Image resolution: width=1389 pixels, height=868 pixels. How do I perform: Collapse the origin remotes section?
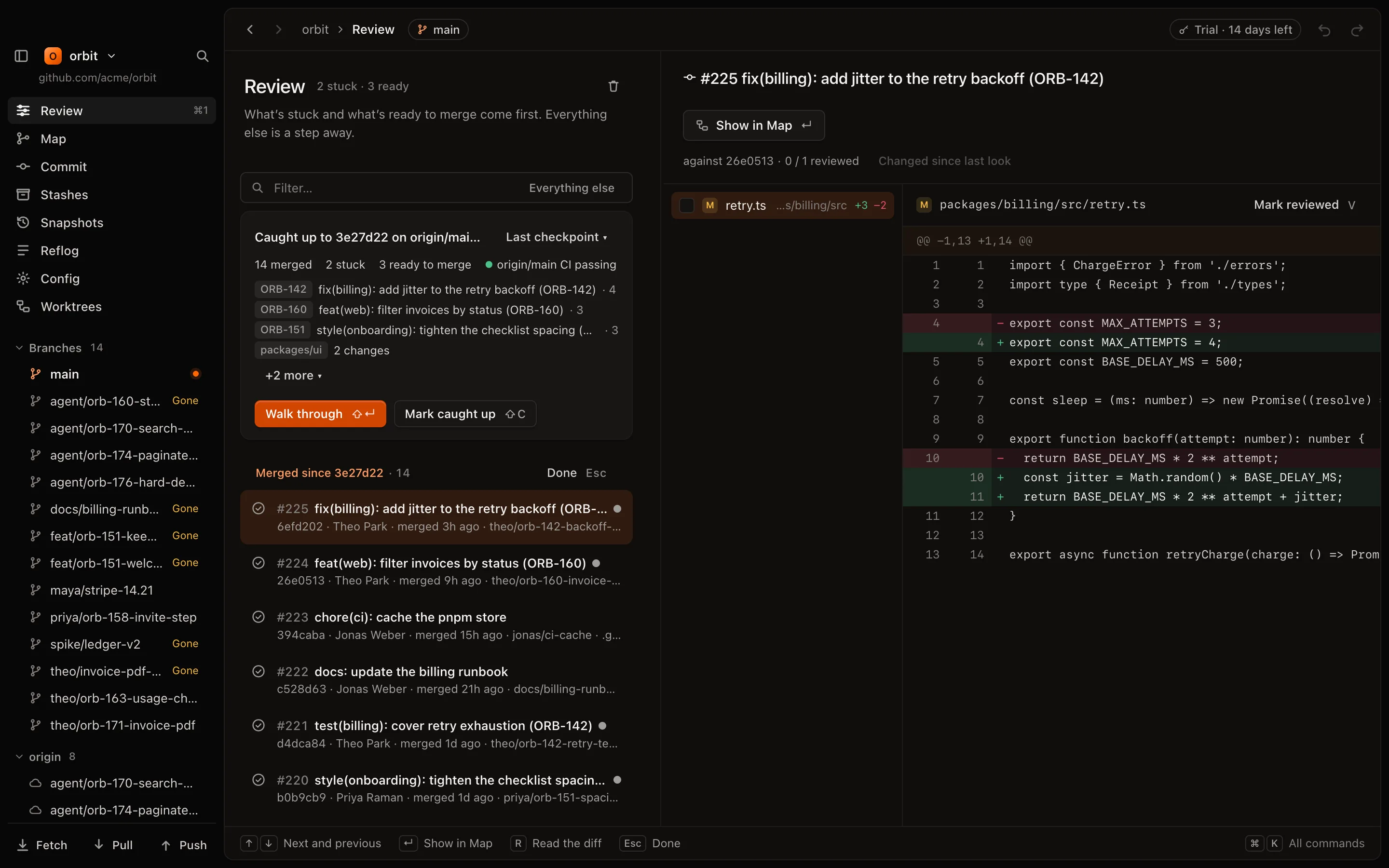point(19,756)
